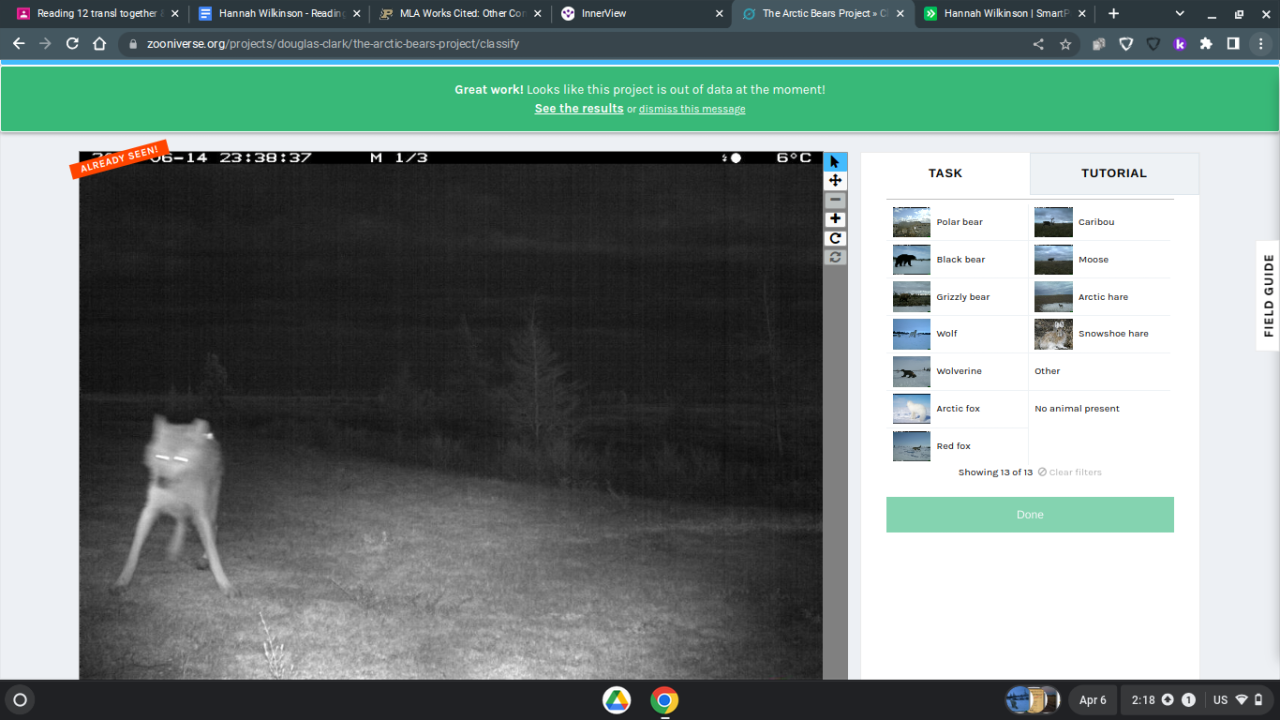Choose Polar bear species
This screenshot has height=720, width=1280.
[x=957, y=222]
